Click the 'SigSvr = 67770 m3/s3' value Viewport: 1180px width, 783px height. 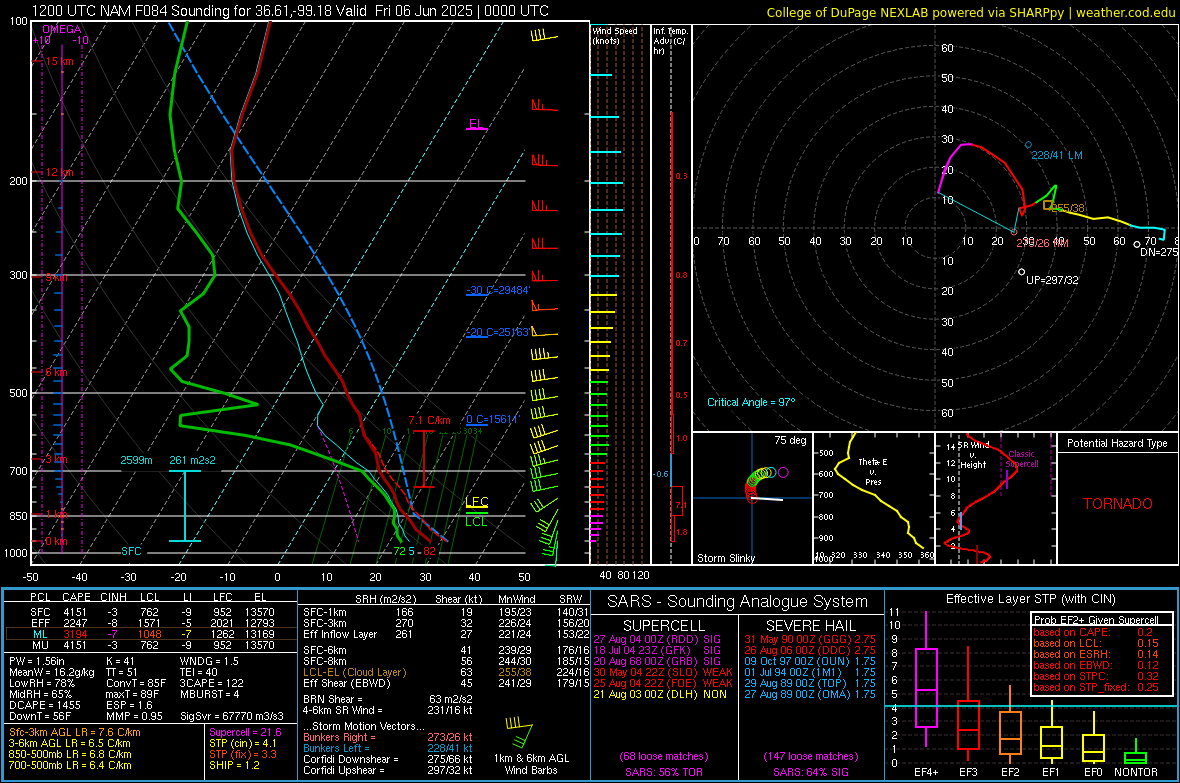(232, 716)
